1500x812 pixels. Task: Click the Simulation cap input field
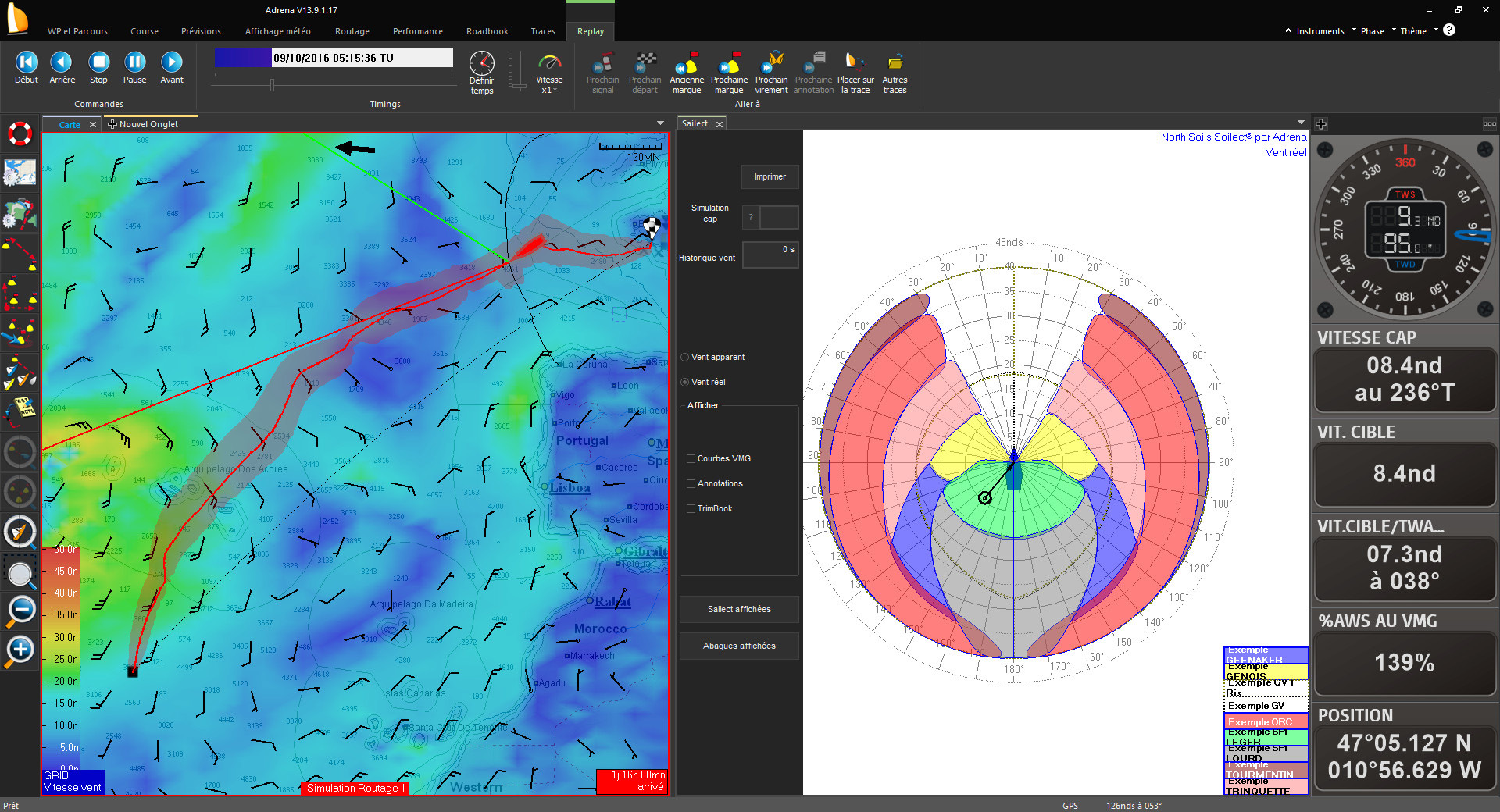tap(779, 217)
